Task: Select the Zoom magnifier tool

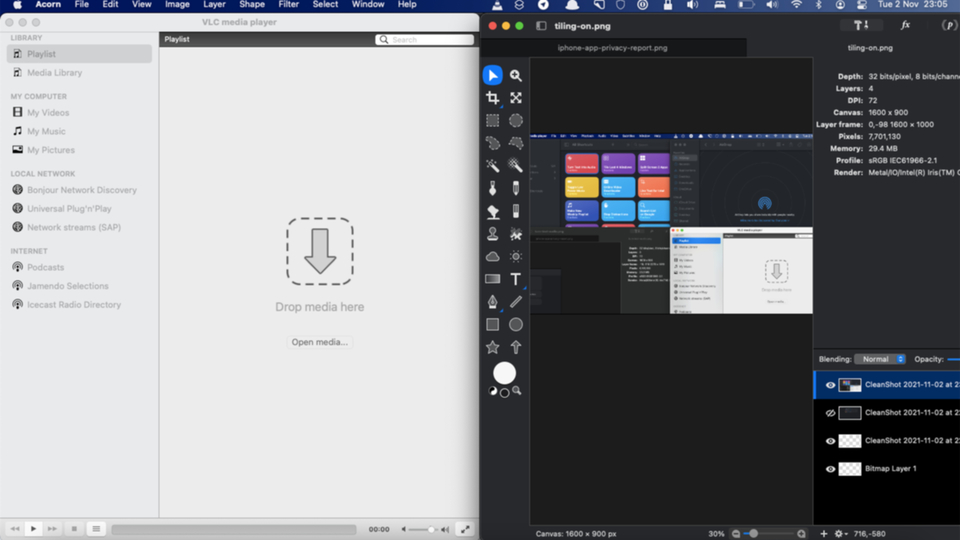Action: point(516,75)
